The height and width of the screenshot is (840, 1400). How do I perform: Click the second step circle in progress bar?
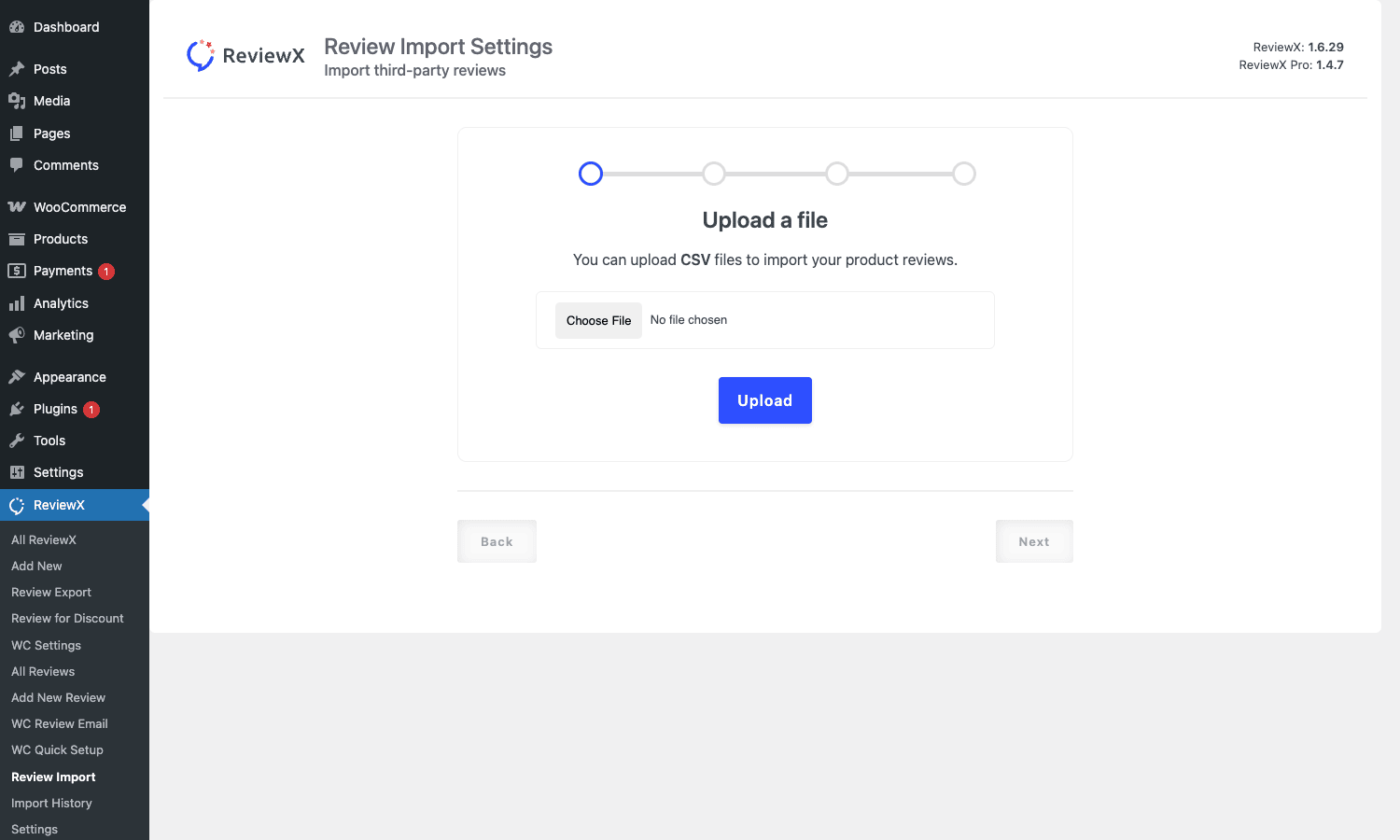pos(714,174)
